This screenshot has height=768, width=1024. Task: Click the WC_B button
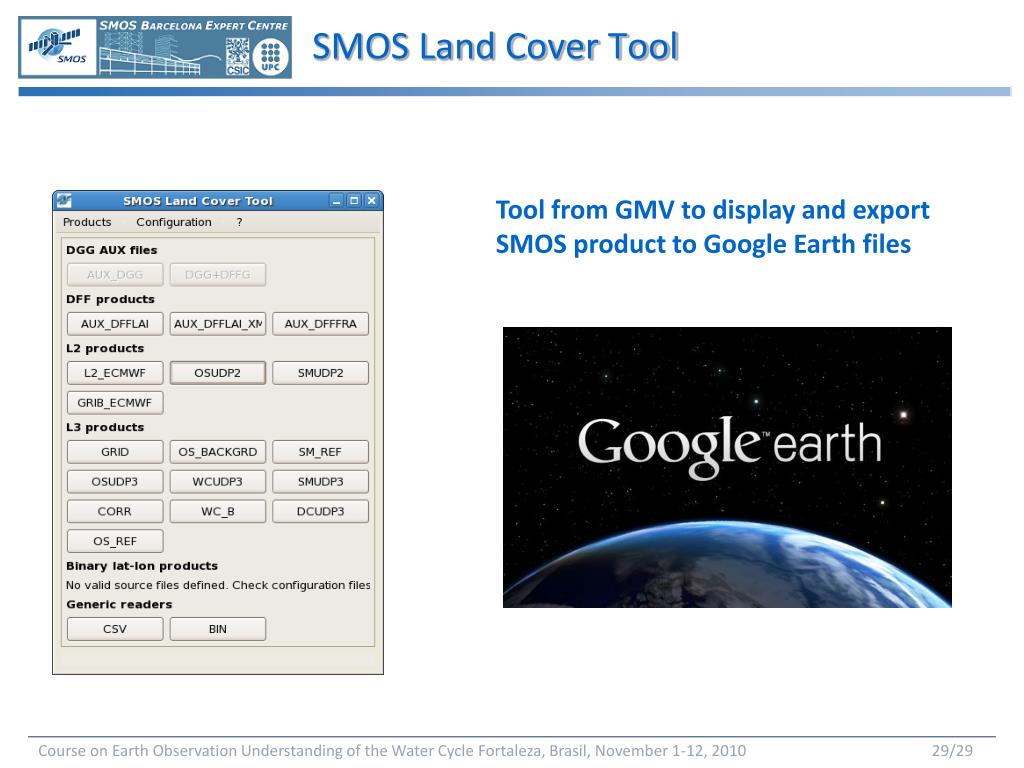(x=217, y=511)
